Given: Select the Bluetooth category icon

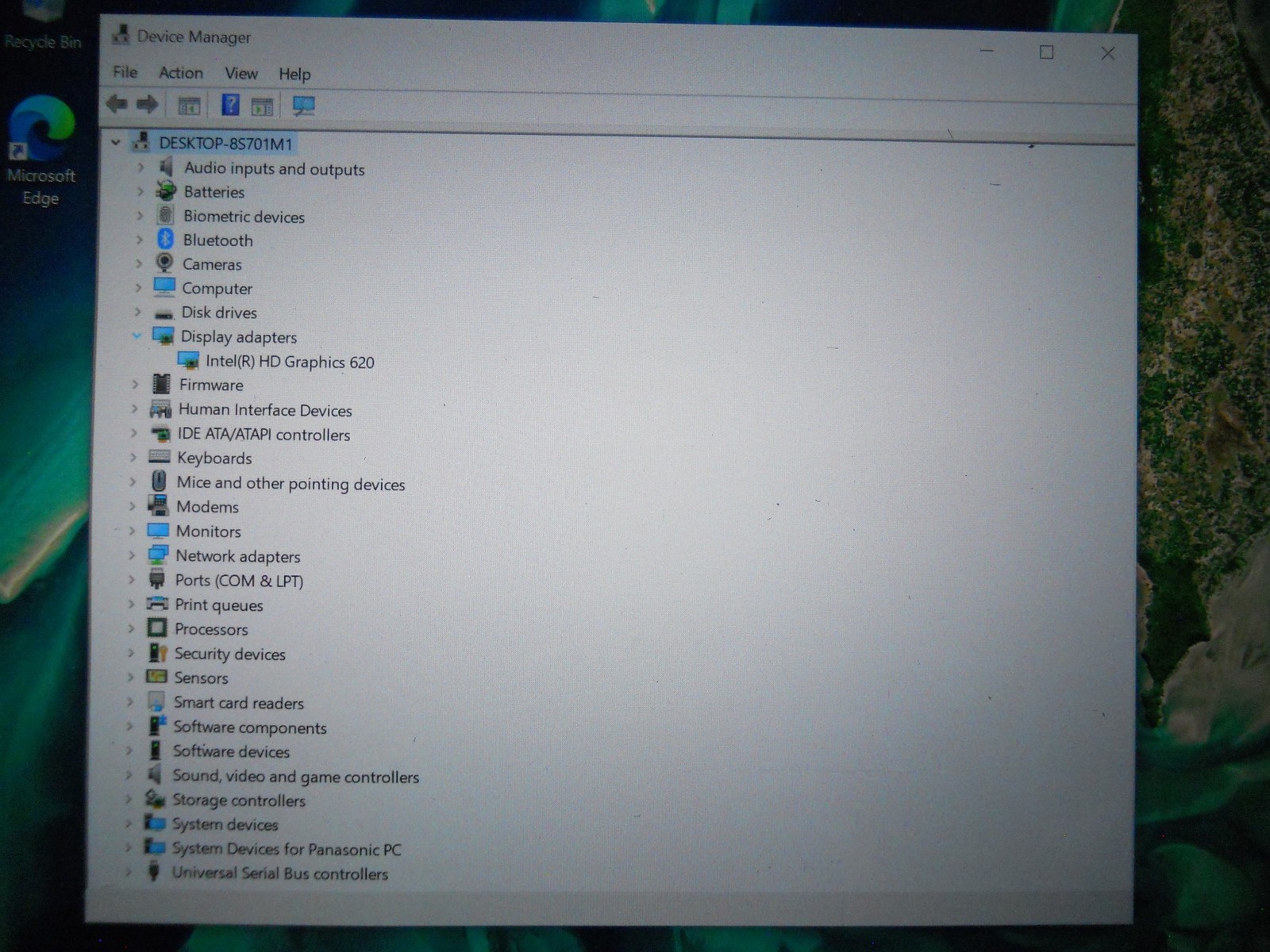Looking at the screenshot, I should coord(165,239).
